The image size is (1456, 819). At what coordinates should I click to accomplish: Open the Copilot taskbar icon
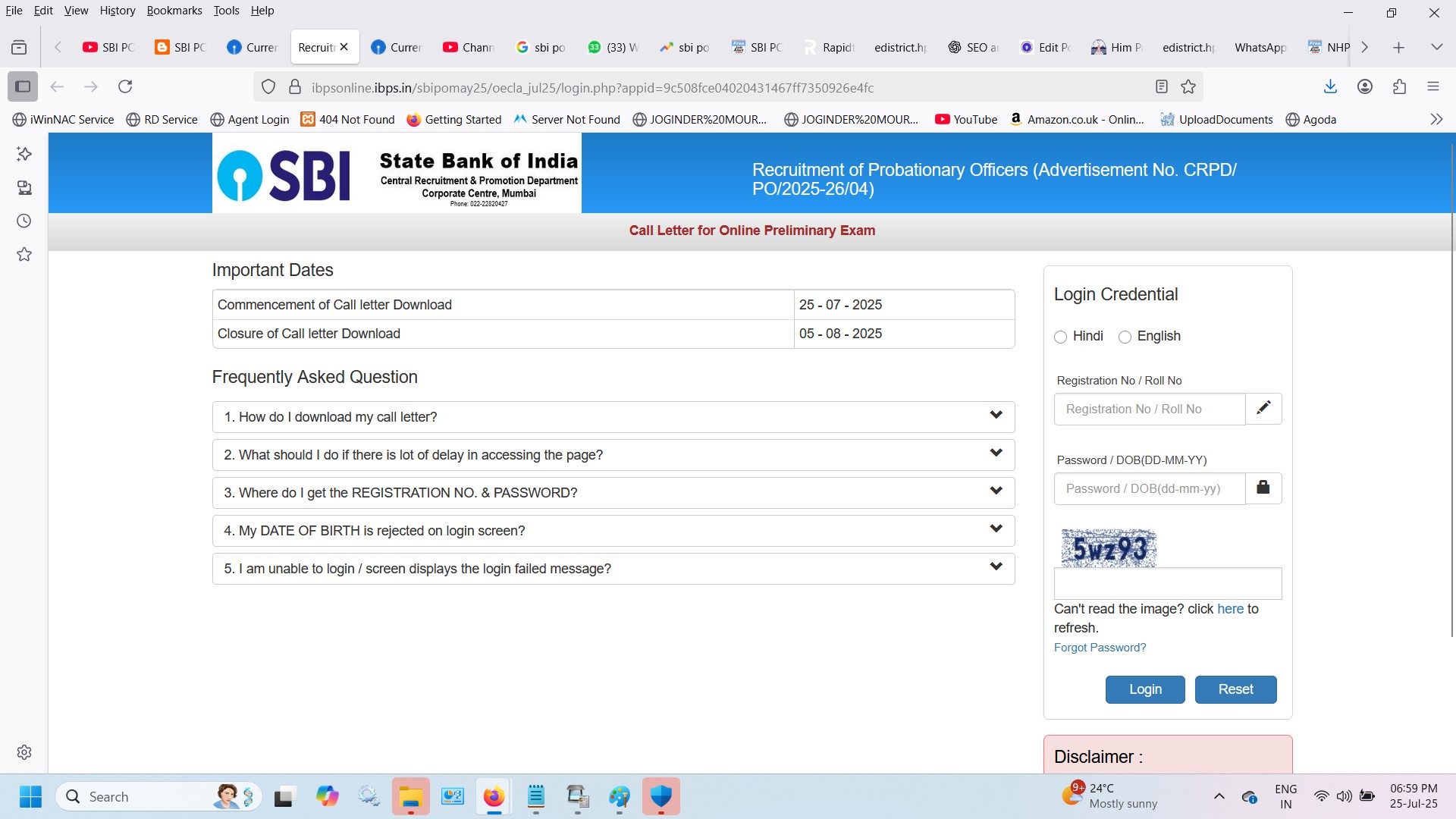(327, 797)
